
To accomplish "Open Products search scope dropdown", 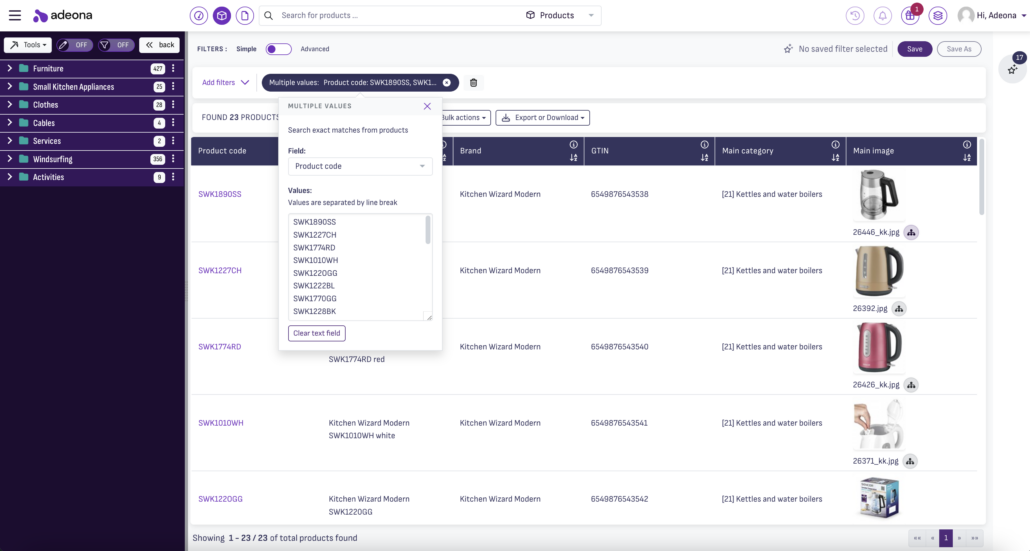I will coord(560,15).
